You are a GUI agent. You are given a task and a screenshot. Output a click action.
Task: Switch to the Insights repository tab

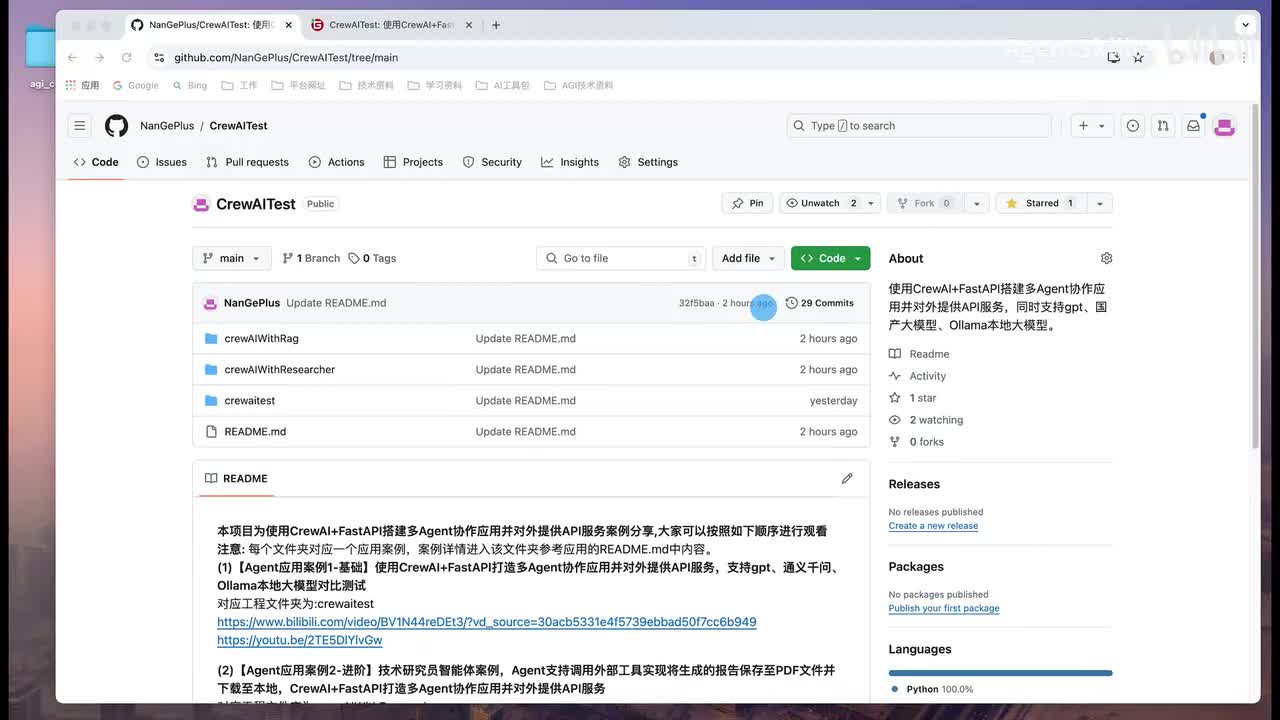point(570,162)
